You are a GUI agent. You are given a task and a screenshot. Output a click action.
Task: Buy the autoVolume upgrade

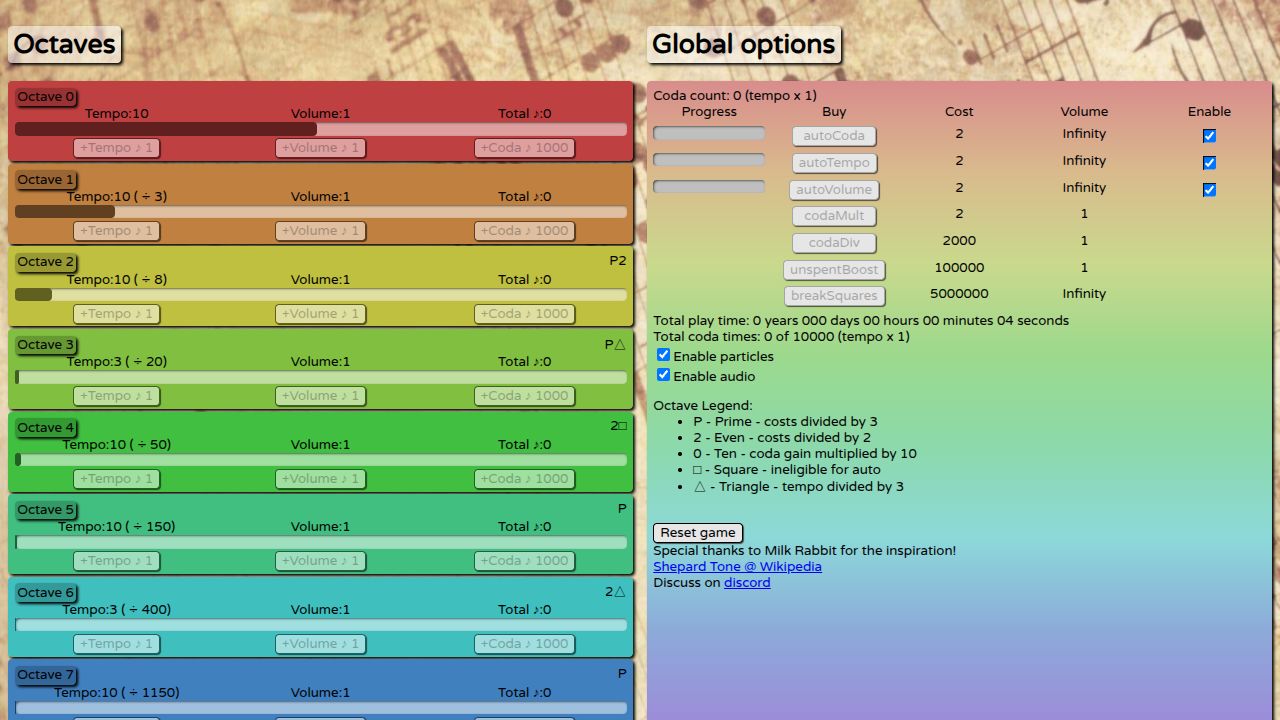(834, 190)
